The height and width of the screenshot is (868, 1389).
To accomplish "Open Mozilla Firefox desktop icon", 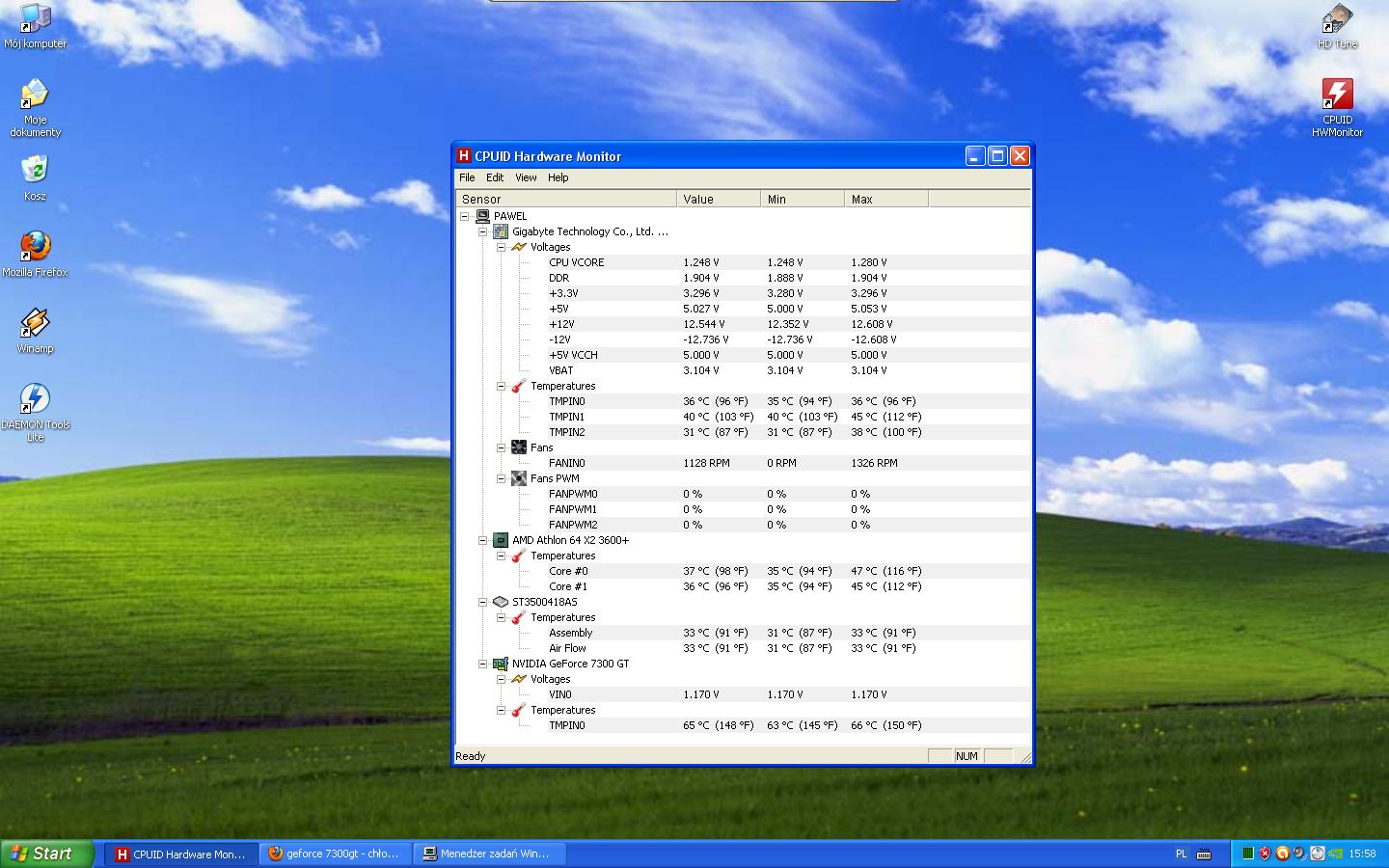I will 35,248.
